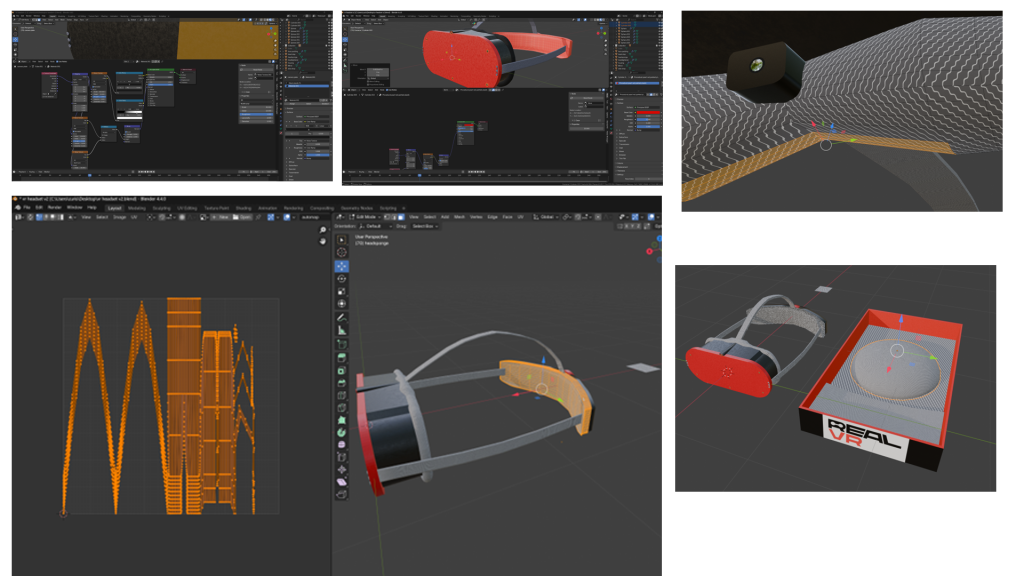The width and height of the screenshot is (1024, 576).
Task: Activate the Rotate tool in viewport toolbar
Action: pyautogui.click(x=342, y=279)
